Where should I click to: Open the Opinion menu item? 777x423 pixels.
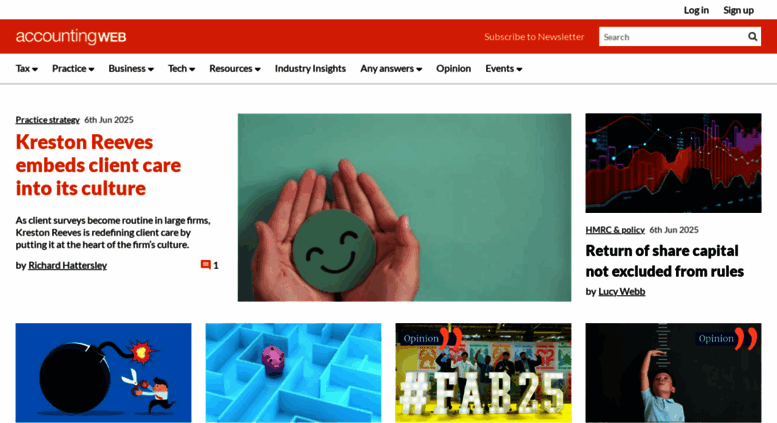tap(453, 68)
